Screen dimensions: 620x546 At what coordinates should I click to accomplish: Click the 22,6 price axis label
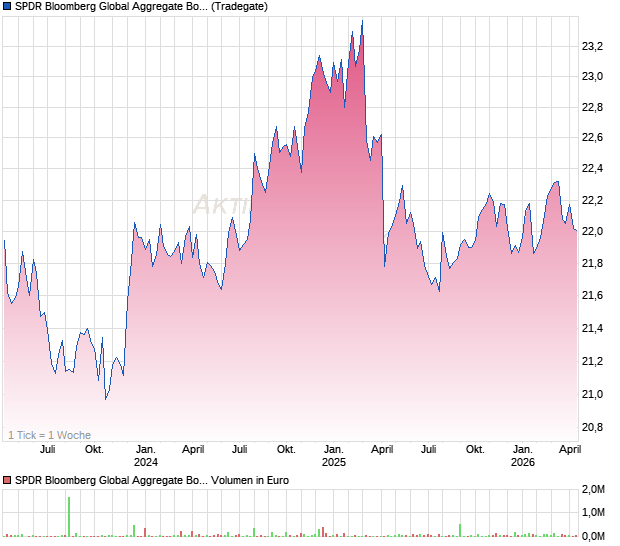(592, 138)
